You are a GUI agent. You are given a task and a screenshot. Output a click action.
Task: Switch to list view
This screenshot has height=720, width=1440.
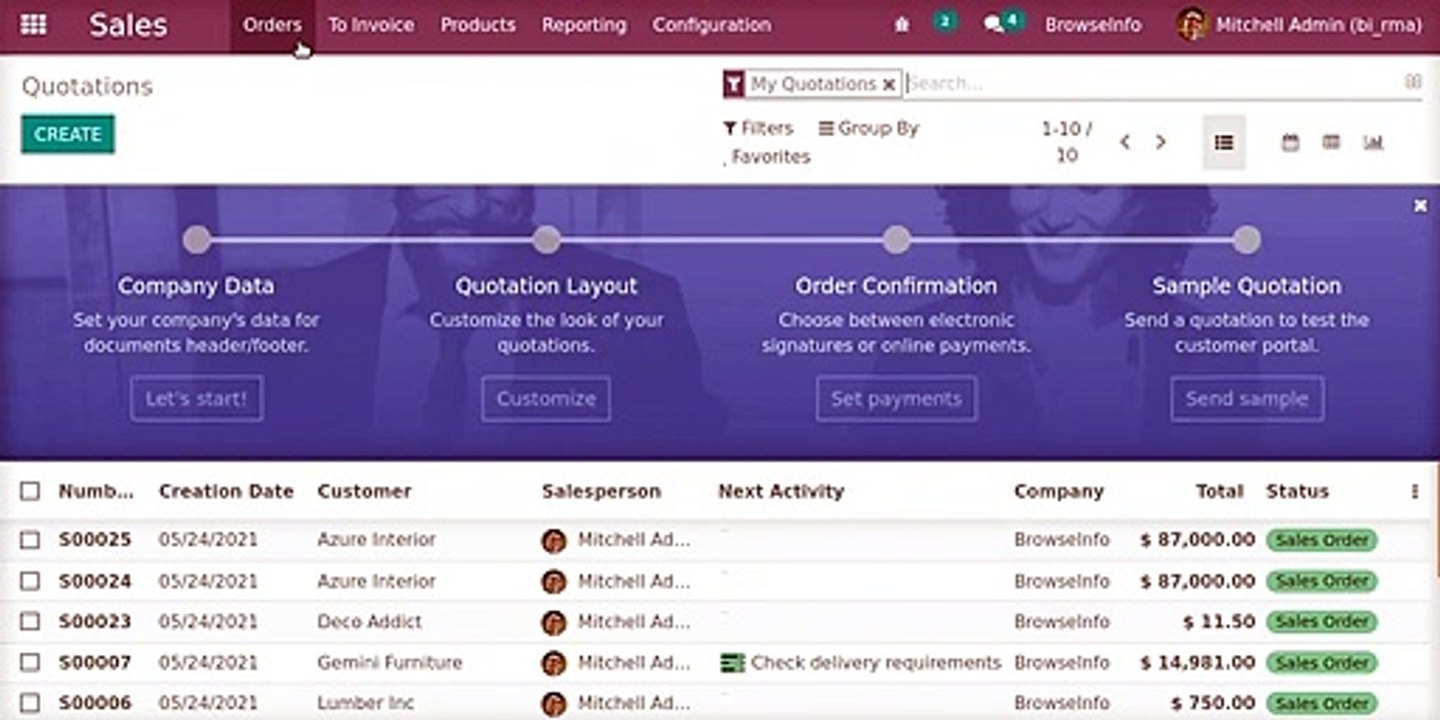click(x=1223, y=142)
